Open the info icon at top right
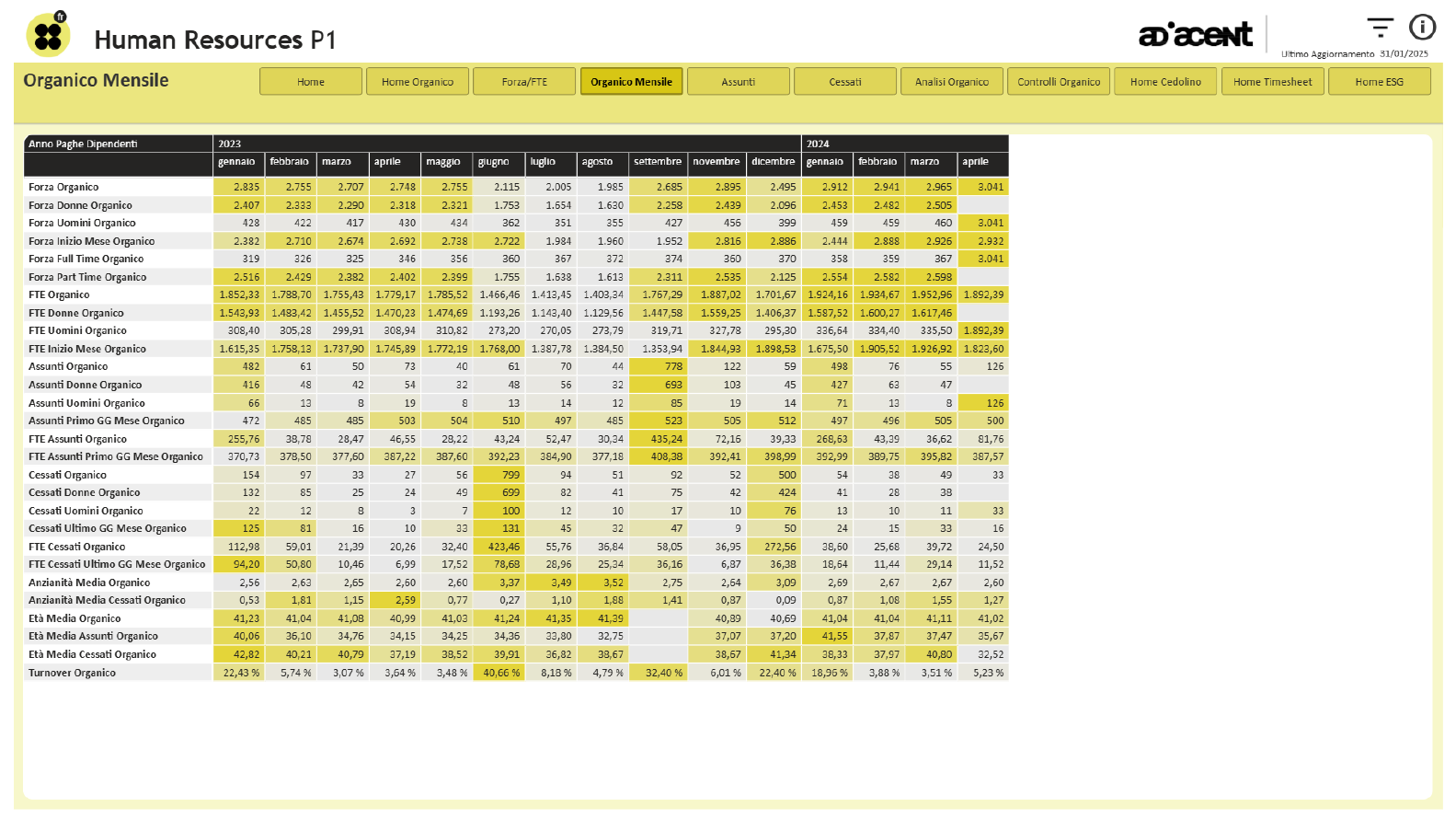Image resolution: width=1456 pixels, height=819 pixels. [1422, 28]
